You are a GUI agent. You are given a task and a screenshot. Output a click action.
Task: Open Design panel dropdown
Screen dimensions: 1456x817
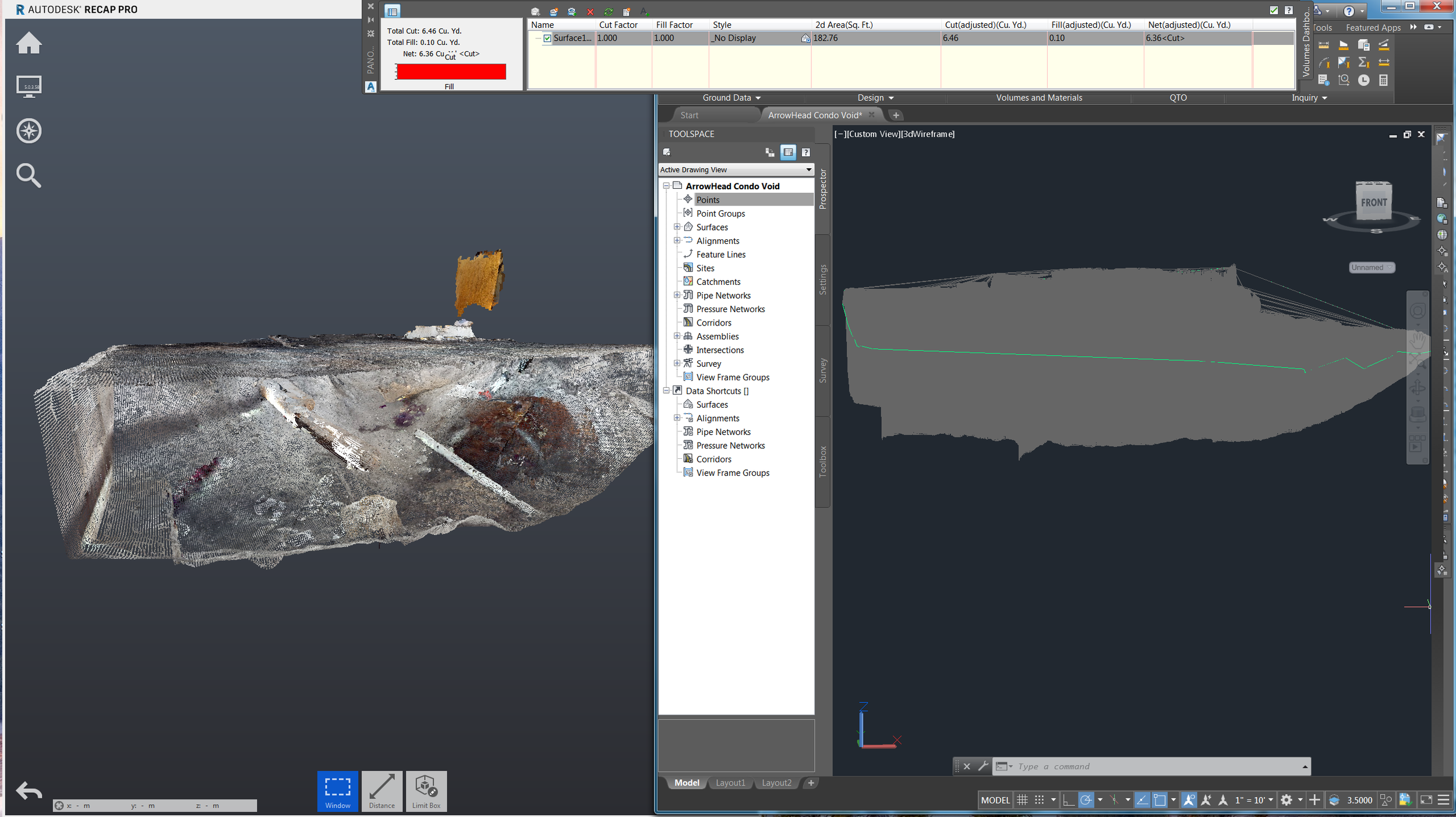coord(875,98)
